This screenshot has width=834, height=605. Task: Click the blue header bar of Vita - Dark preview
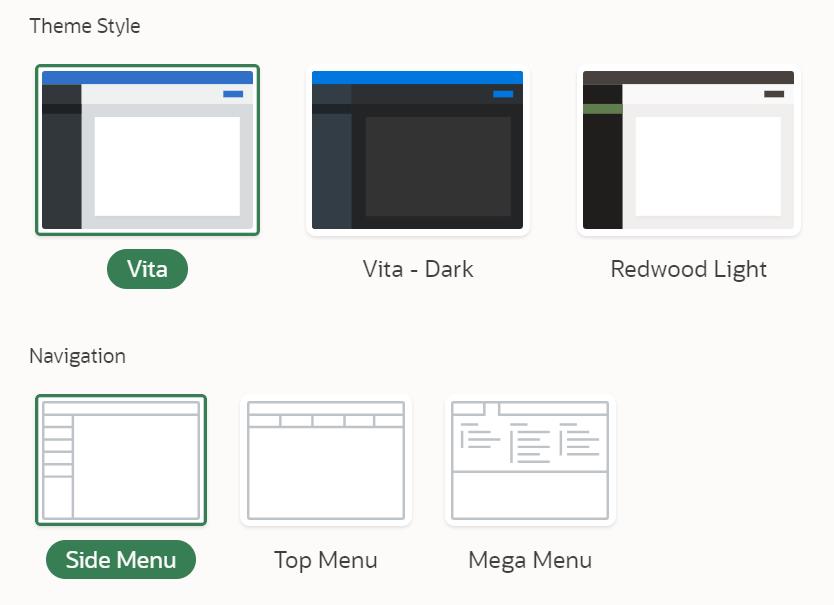pyautogui.click(x=417, y=77)
